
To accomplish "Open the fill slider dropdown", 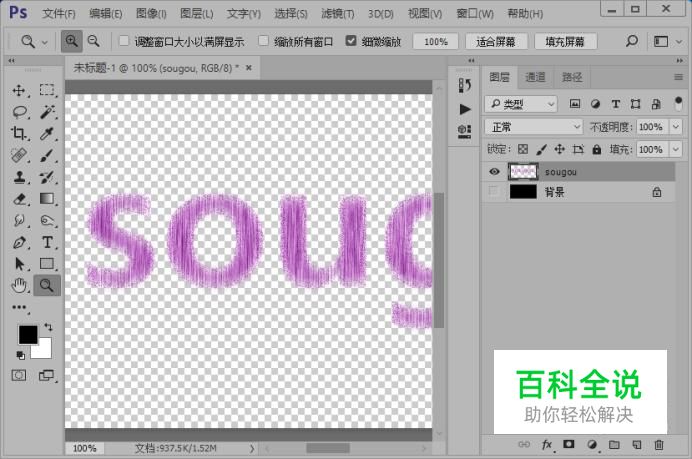I will pos(676,149).
